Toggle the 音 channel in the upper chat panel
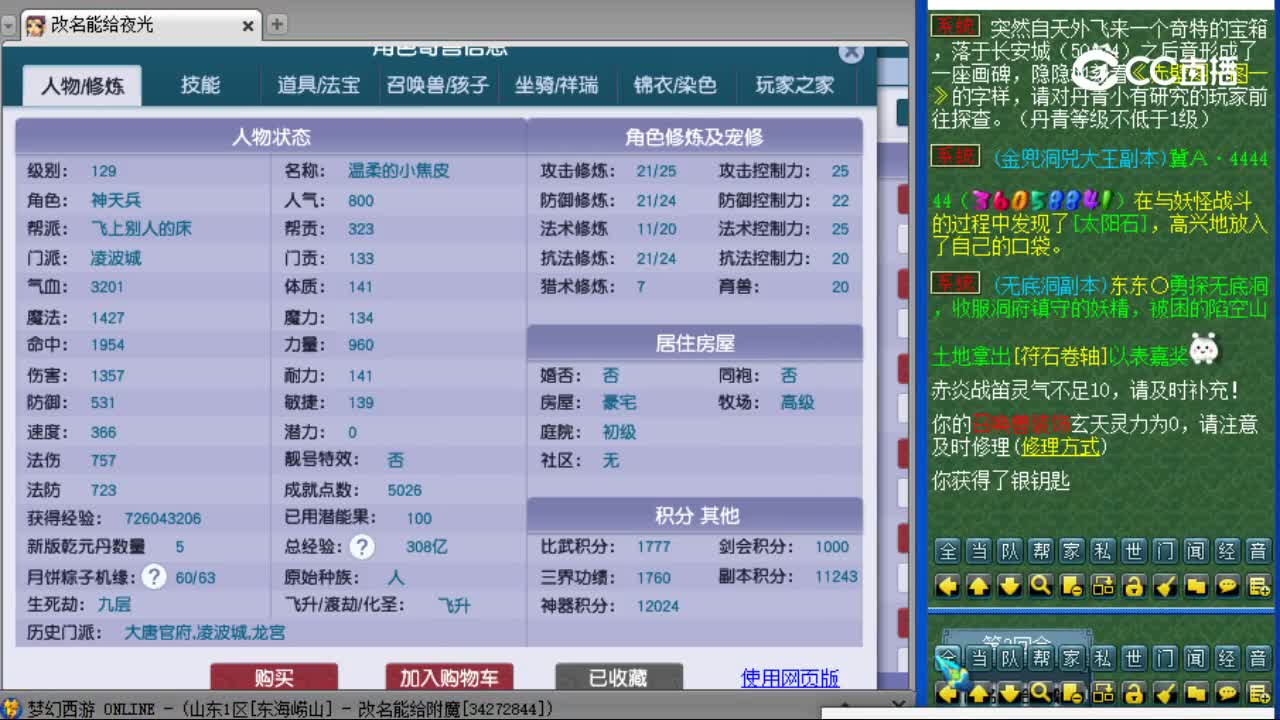Viewport: 1280px width, 720px height. tap(1258, 551)
